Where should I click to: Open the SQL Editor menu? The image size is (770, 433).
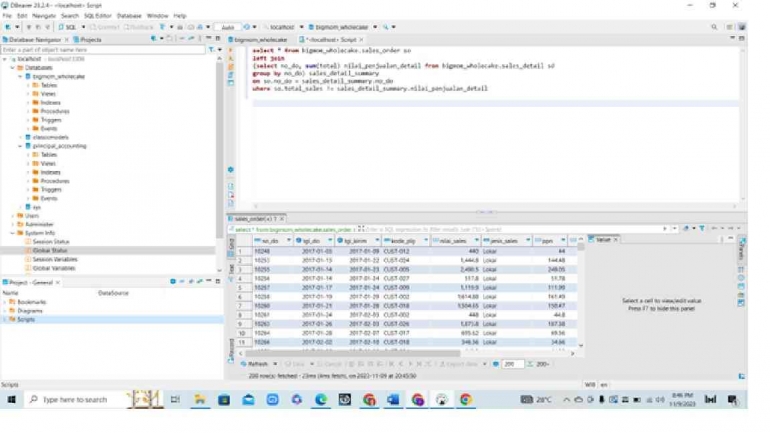(98, 16)
